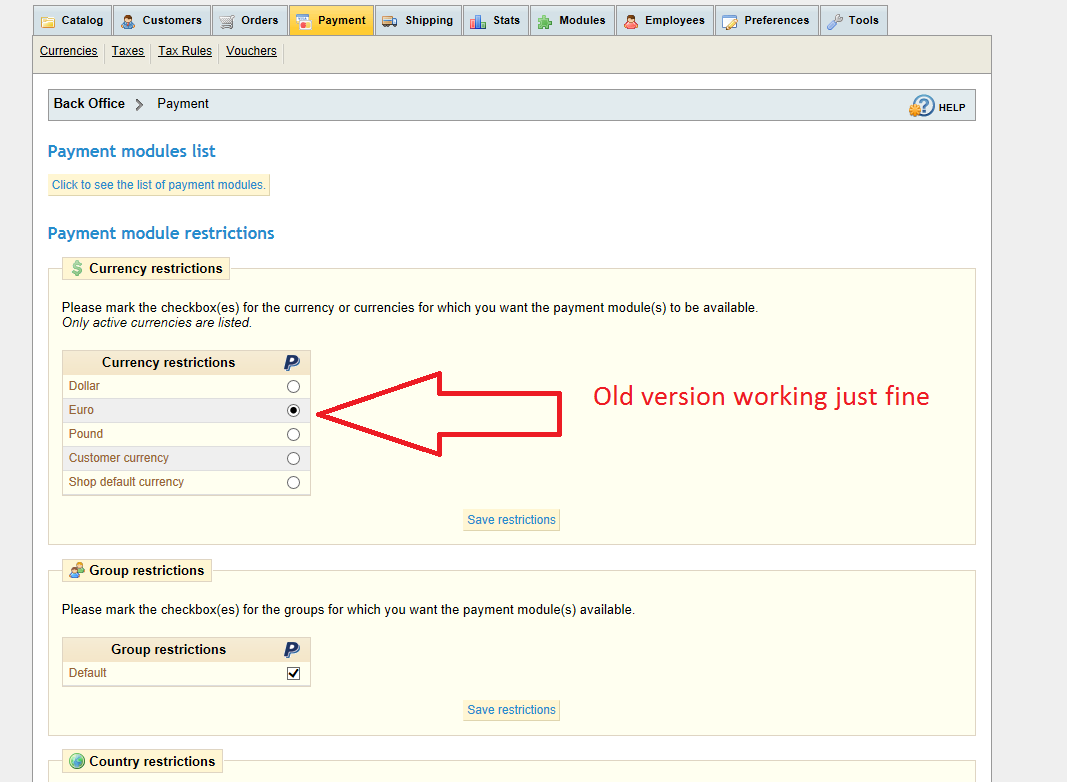
Task: Click PayPal logo in Currency restrictions table
Action: (291, 363)
